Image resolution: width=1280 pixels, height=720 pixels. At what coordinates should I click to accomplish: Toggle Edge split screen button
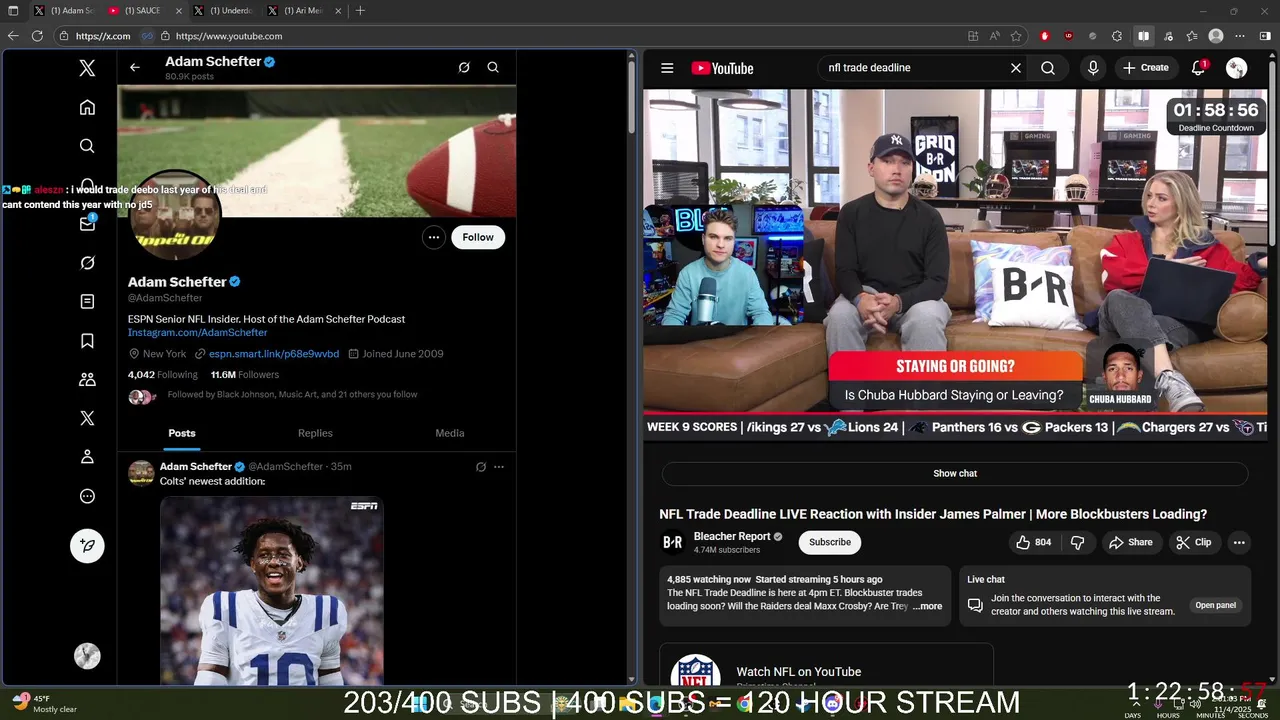pos(1143,36)
